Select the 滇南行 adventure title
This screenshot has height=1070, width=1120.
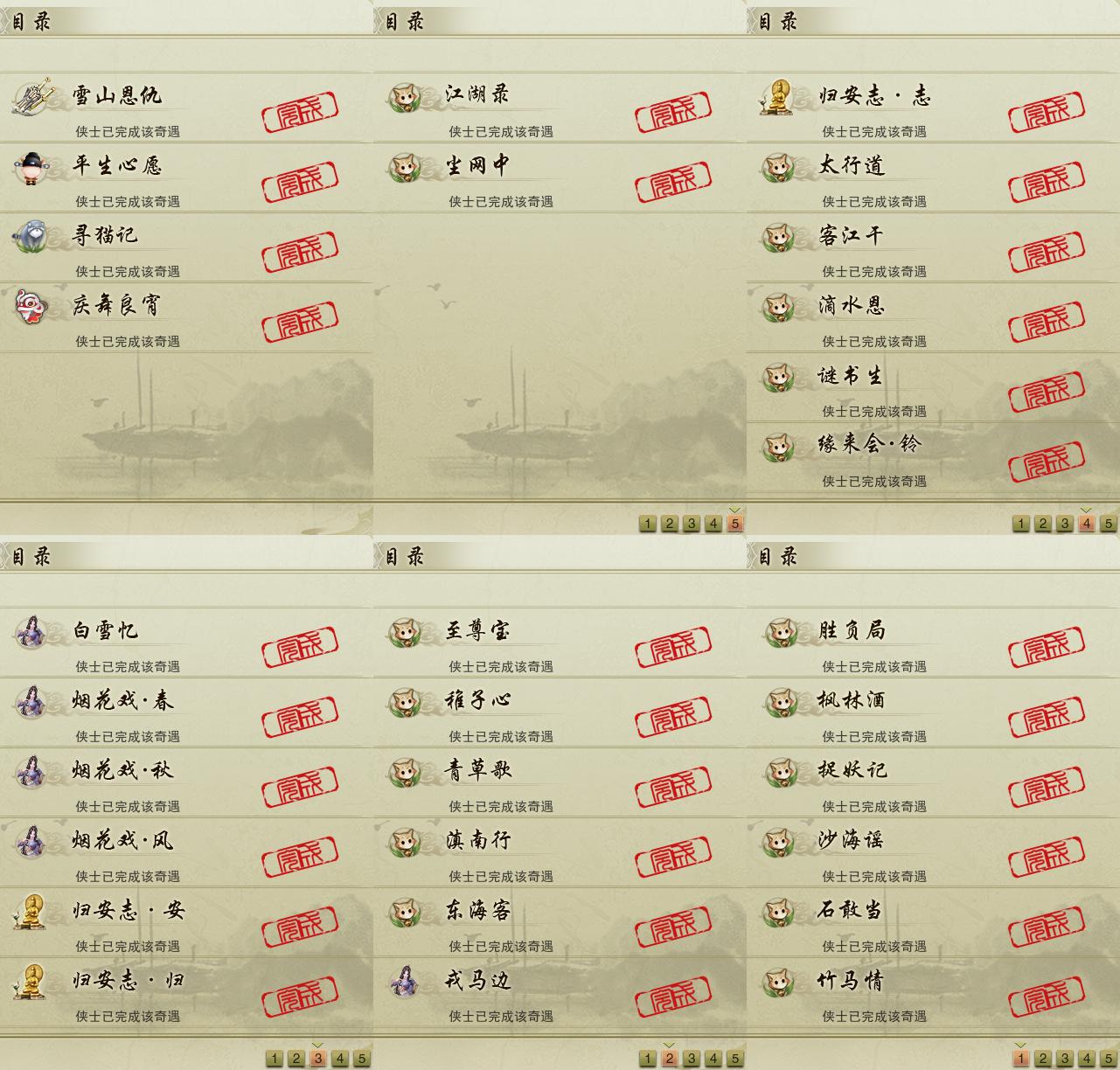click(478, 840)
